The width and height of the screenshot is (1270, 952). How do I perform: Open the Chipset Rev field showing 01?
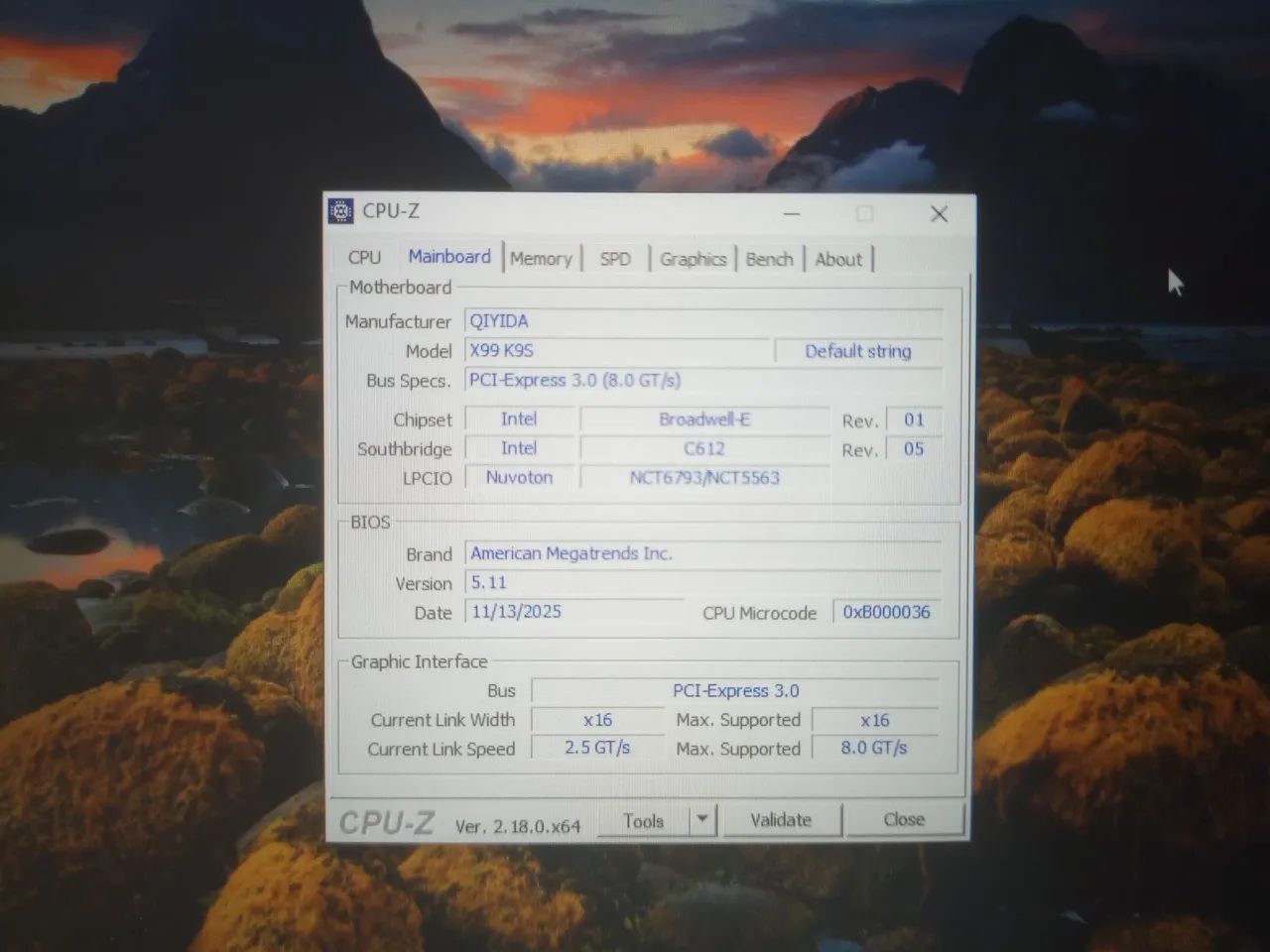(914, 419)
